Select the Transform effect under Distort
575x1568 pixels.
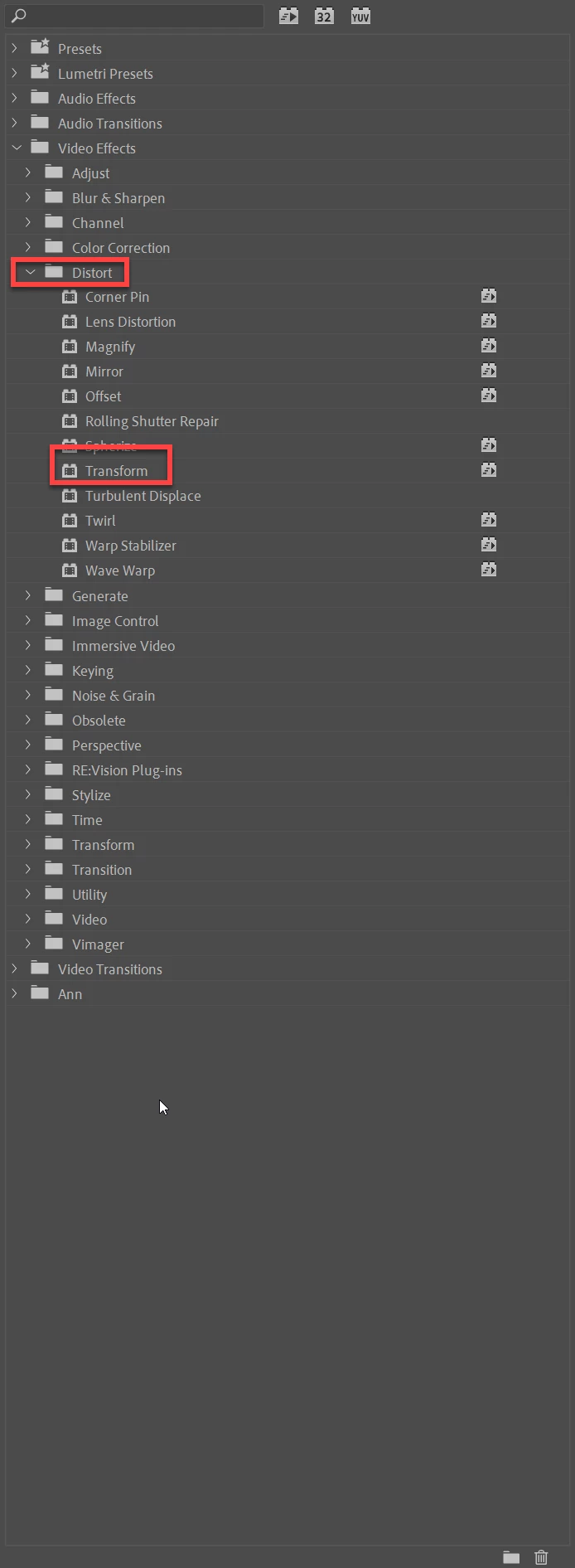[116, 471]
